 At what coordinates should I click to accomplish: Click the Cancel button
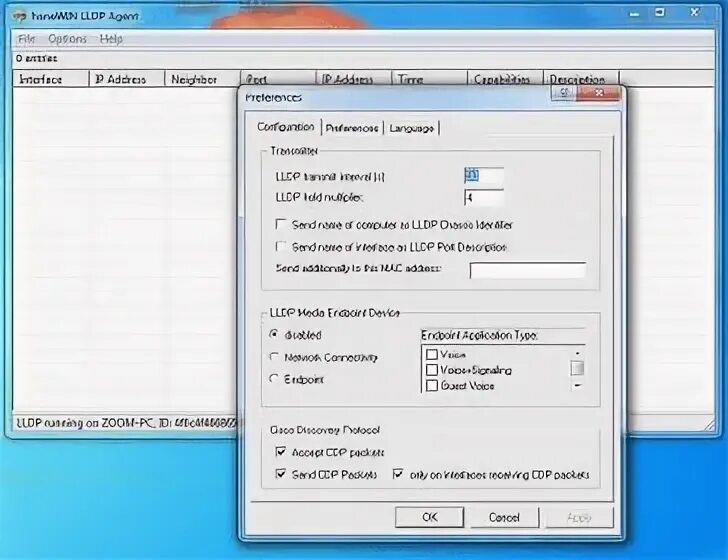tap(504, 517)
